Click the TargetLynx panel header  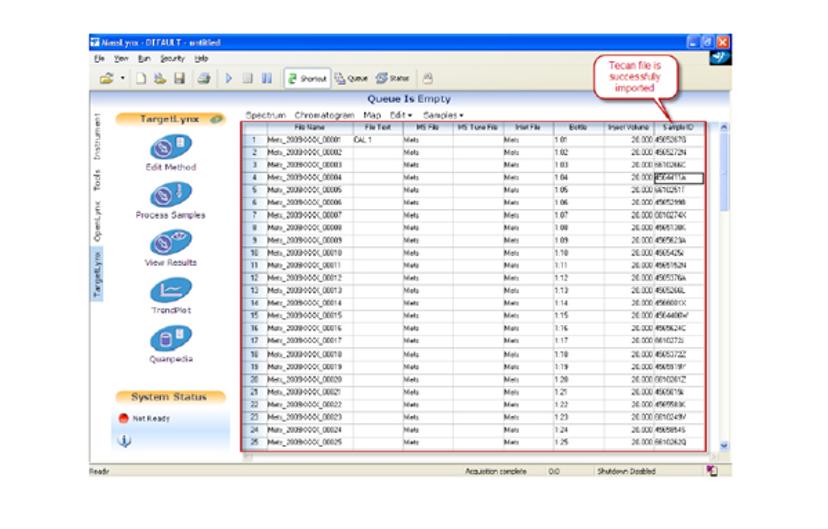[x=171, y=119]
